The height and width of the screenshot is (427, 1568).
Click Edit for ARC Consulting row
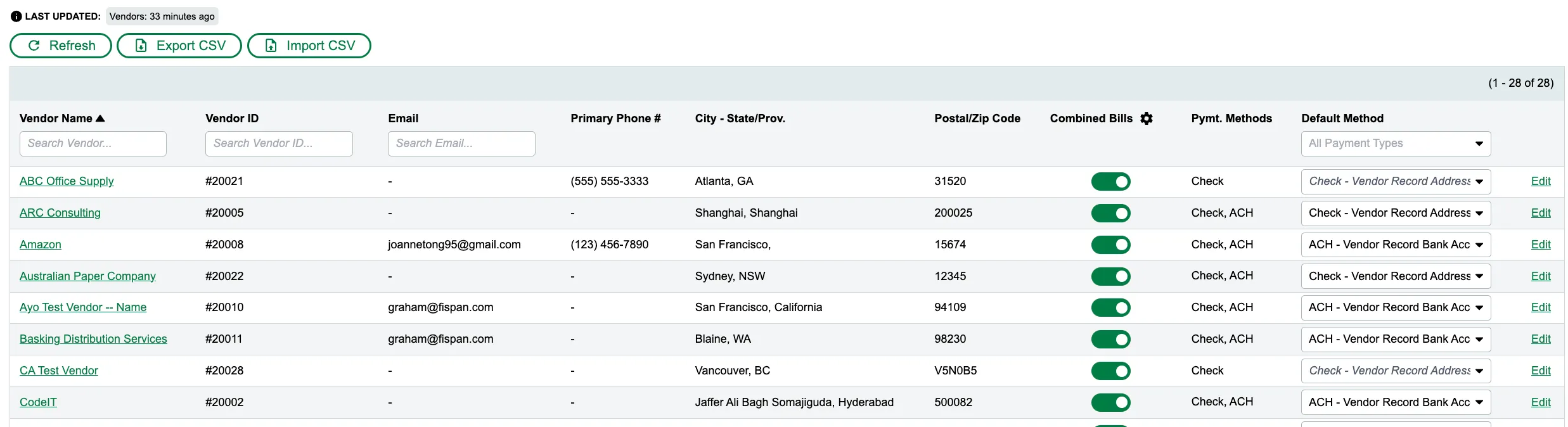tap(1541, 213)
